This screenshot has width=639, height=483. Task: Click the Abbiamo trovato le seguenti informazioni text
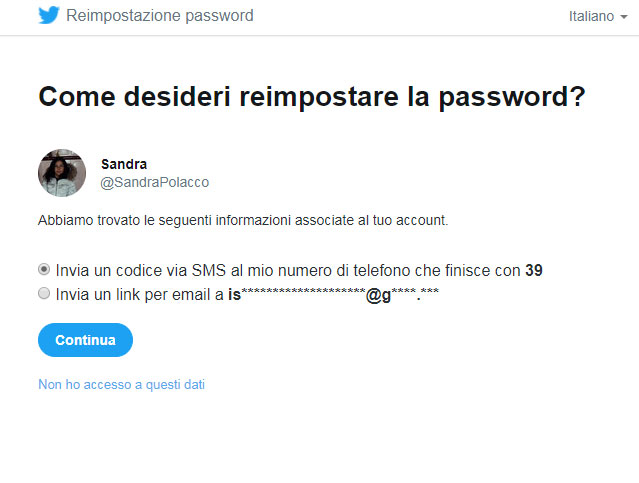(x=243, y=221)
